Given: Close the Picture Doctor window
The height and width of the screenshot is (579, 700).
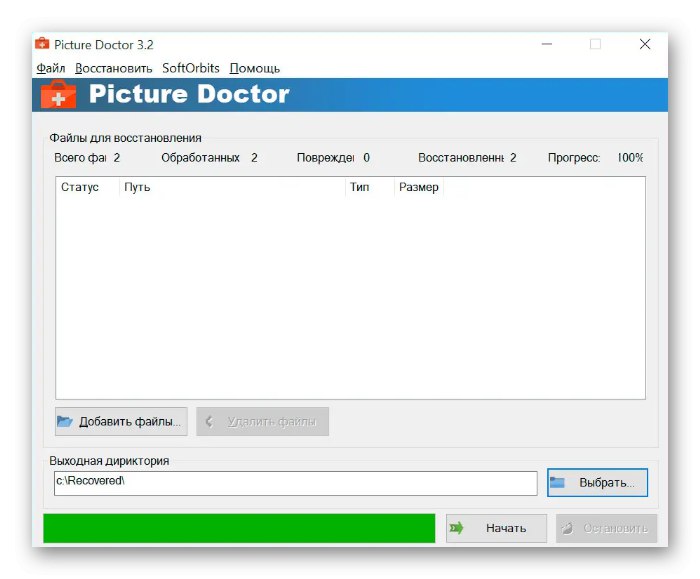Looking at the screenshot, I should click(x=645, y=44).
